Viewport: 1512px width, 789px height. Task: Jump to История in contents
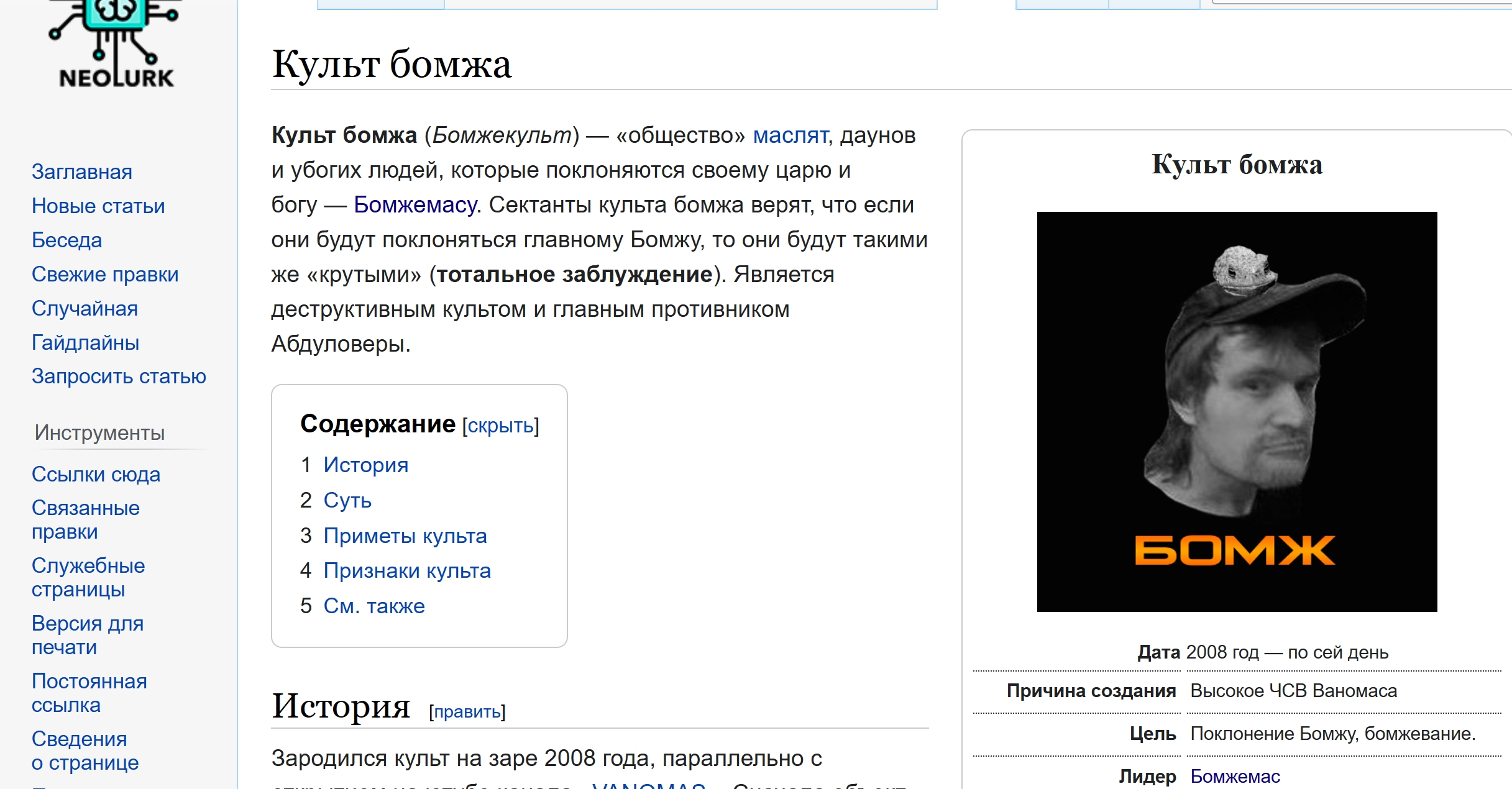[365, 465]
